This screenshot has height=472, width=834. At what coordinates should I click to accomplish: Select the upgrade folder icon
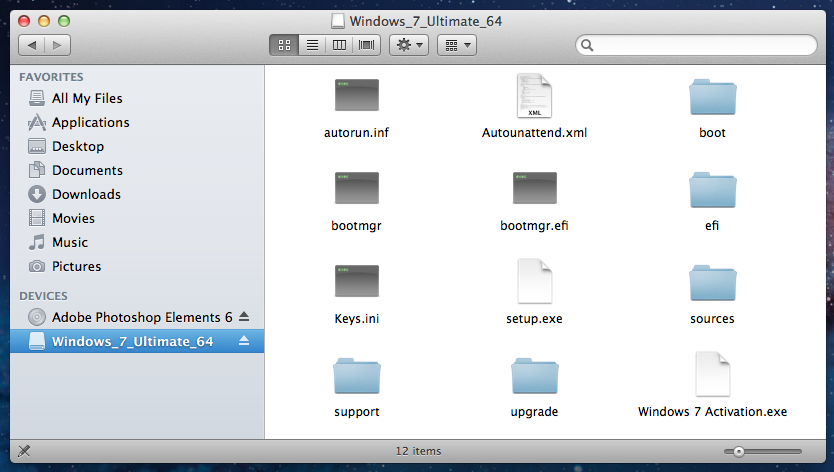(x=535, y=376)
